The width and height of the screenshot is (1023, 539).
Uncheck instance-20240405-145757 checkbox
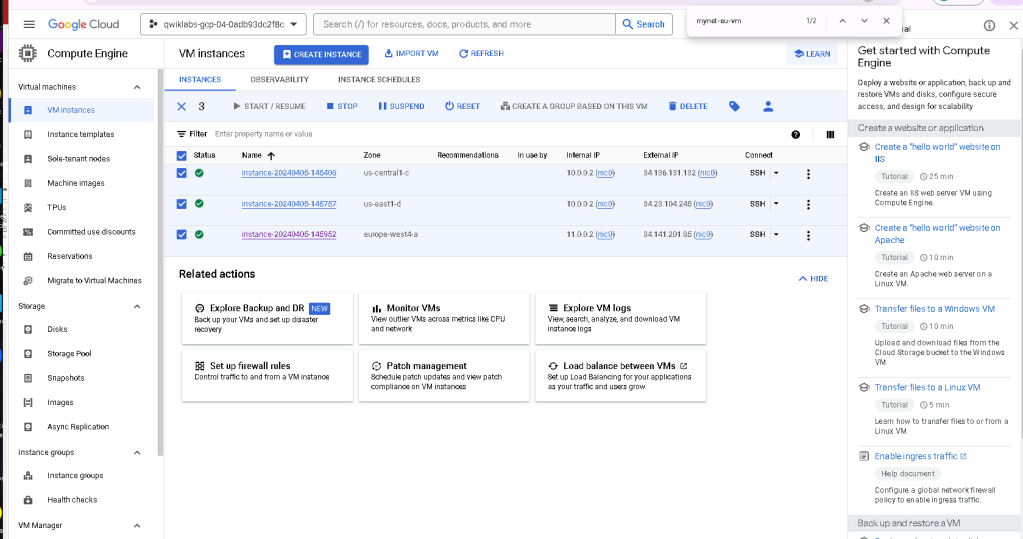(x=181, y=204)
